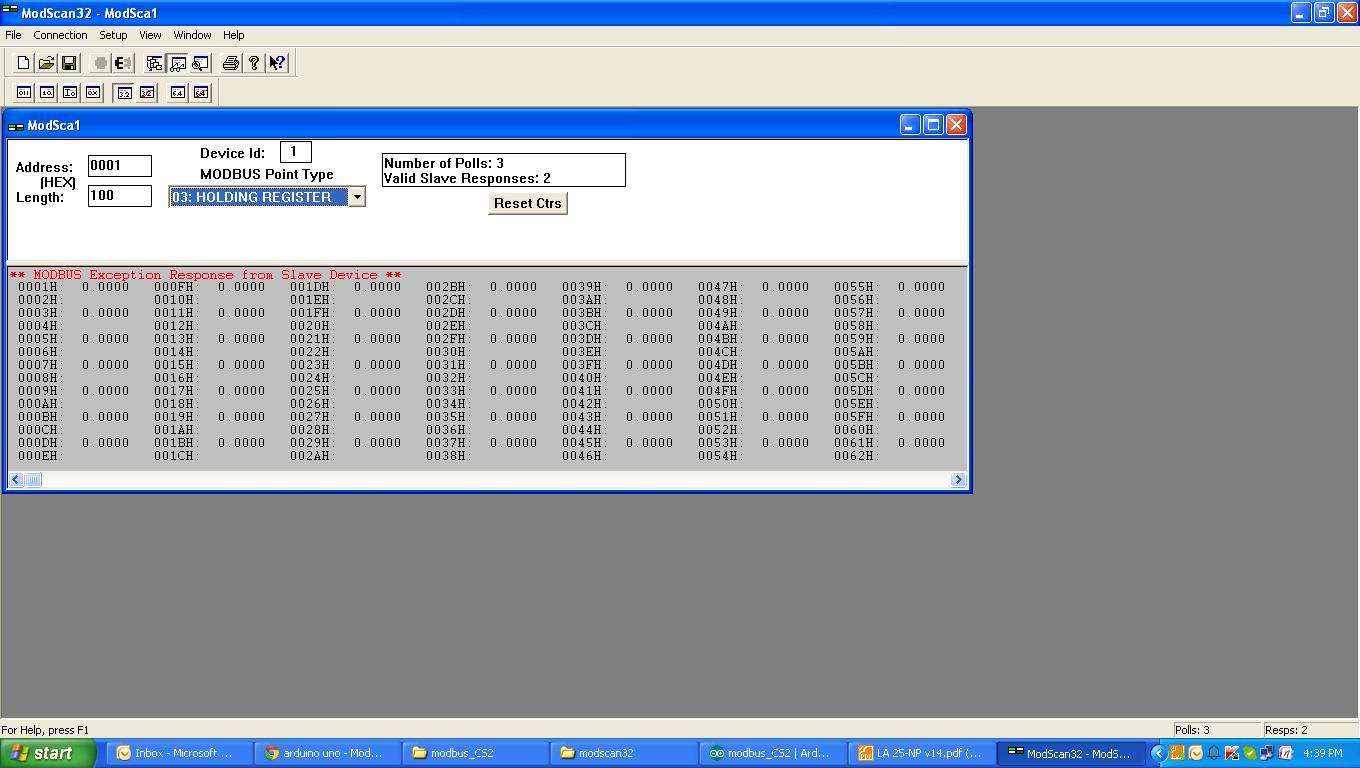Select swapped 32-bit float display icon
The height and width of the screenshot is (768, 1360).
coord(147,92)
